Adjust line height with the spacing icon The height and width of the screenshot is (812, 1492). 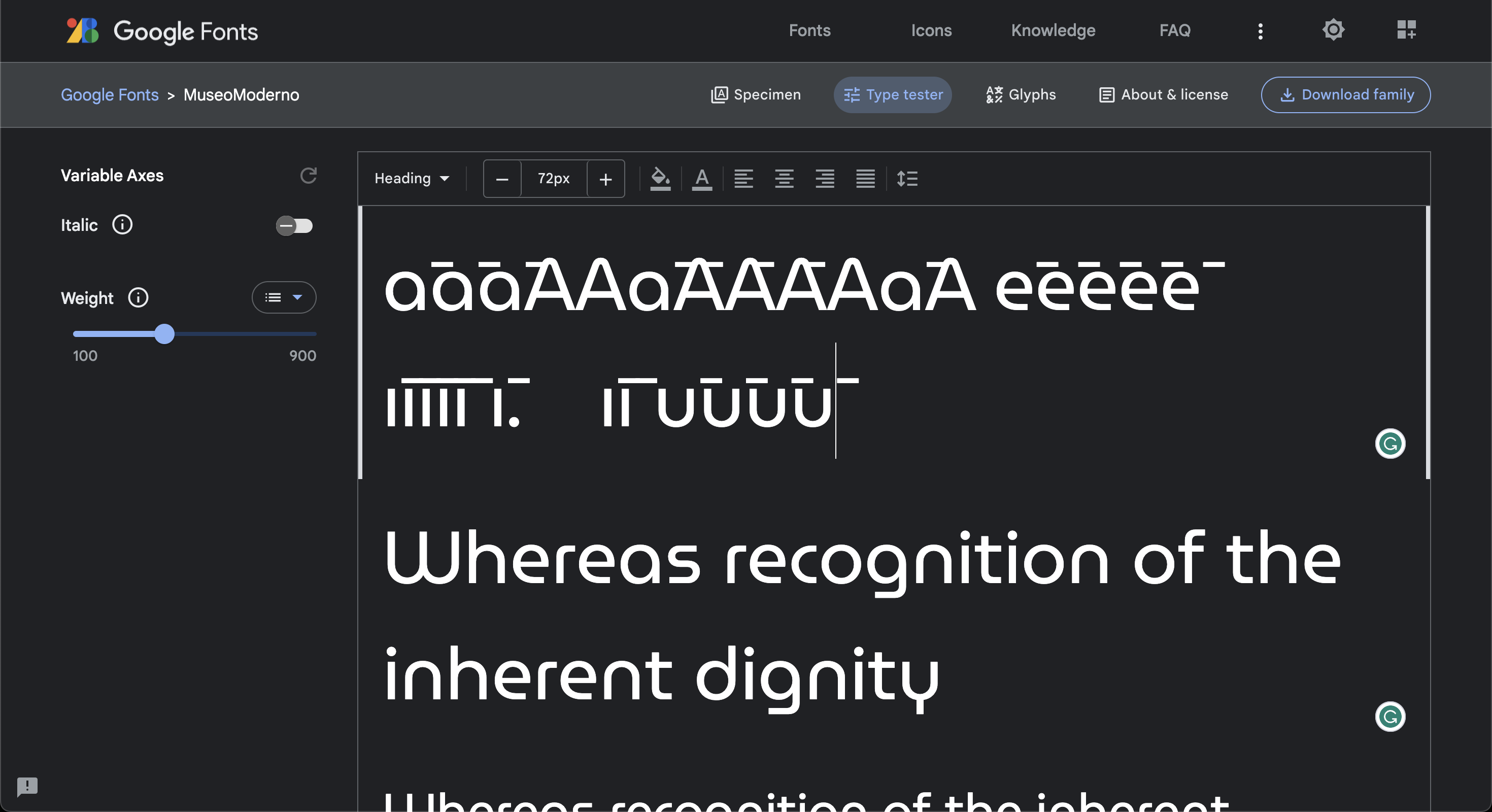click(907, 178)
